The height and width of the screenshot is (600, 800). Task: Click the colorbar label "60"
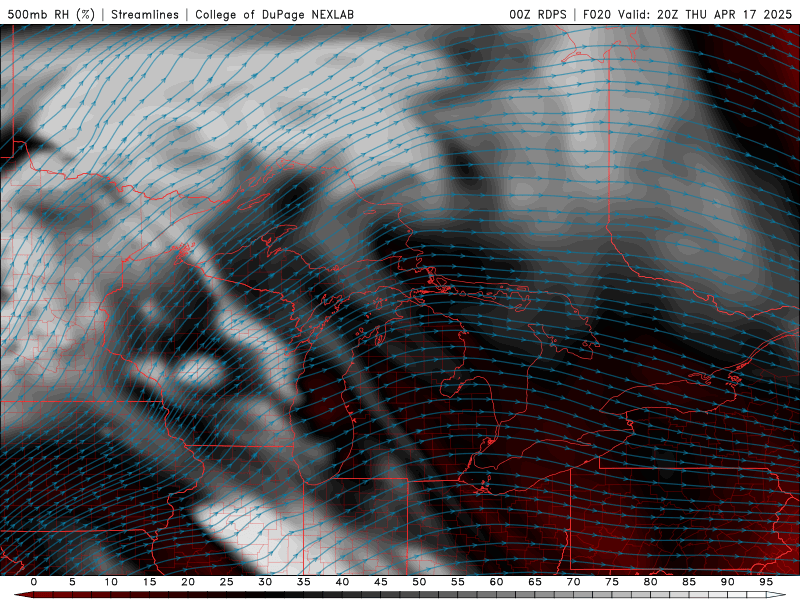click(x=496, y=582)
